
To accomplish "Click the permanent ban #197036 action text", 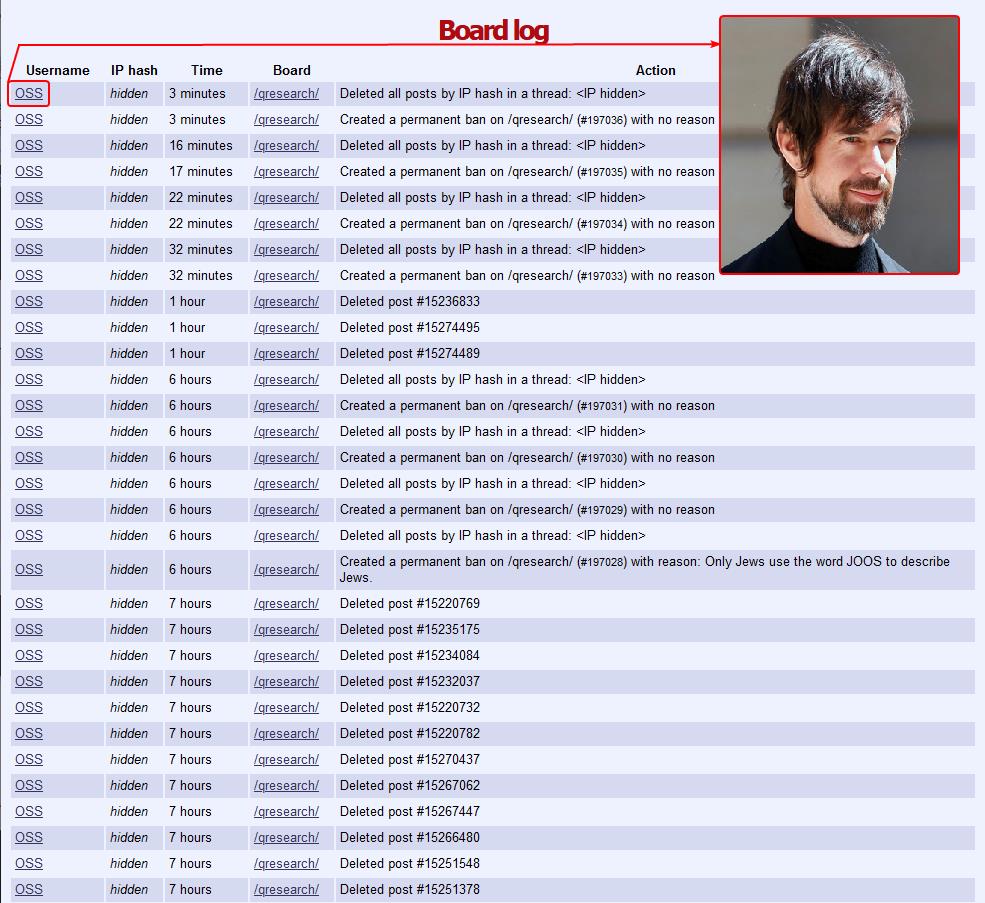I will pyautogui.click(x=527, y=119).
